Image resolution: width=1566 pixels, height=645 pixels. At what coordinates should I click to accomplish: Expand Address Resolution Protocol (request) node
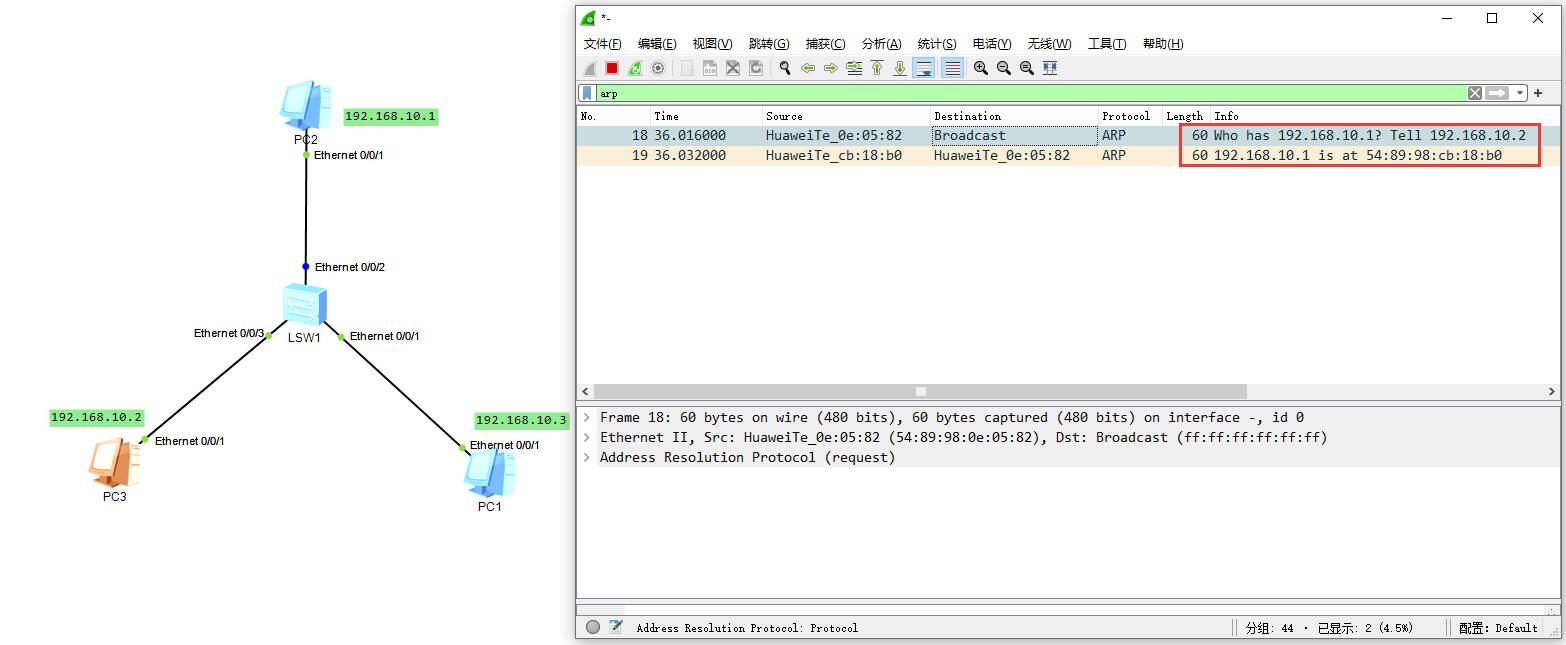(587, 458)
